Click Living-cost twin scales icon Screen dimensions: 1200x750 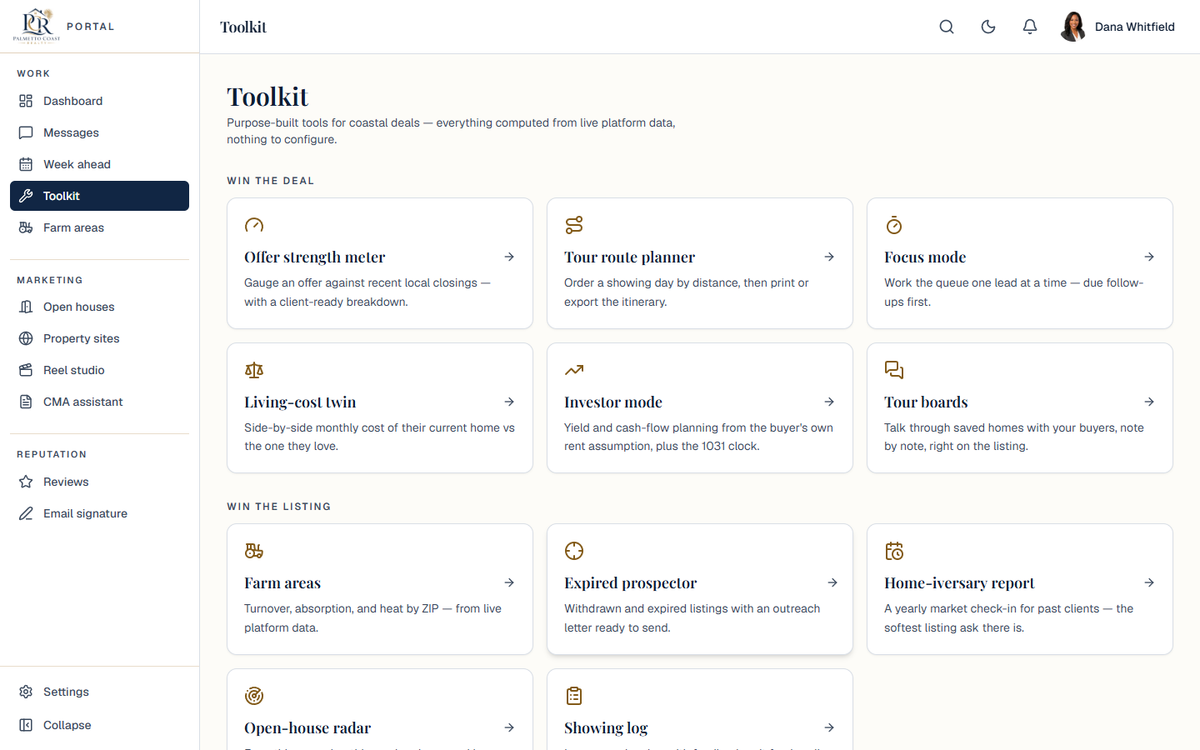click(254, 370)
